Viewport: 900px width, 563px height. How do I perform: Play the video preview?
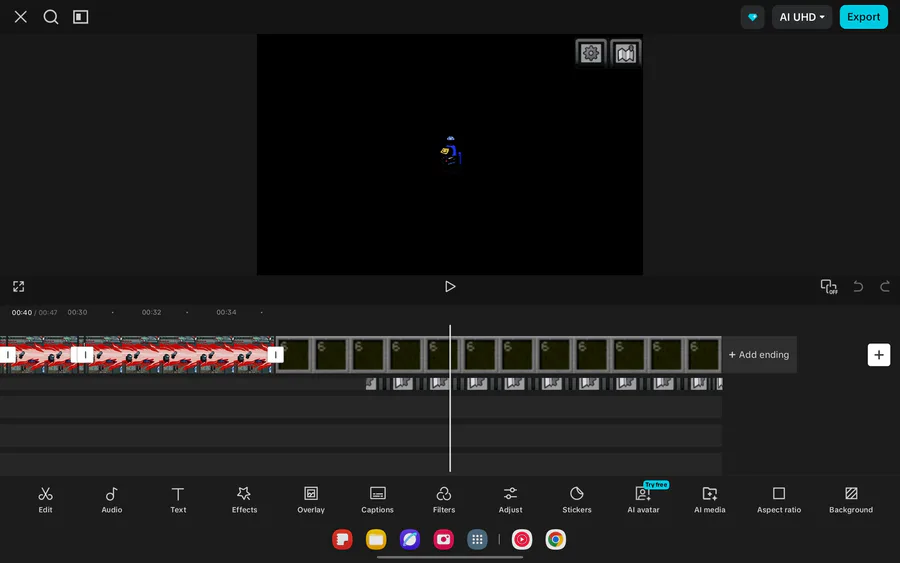[450, 286]
